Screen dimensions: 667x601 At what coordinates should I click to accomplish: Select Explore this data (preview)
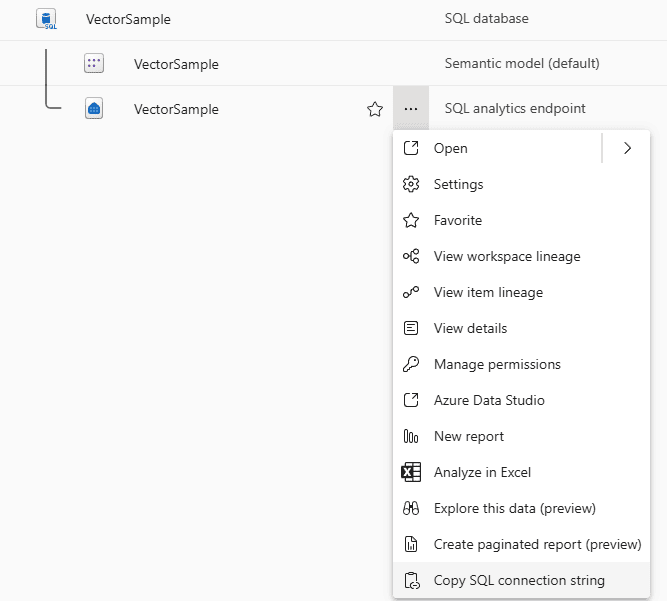[x=522, y=508]
